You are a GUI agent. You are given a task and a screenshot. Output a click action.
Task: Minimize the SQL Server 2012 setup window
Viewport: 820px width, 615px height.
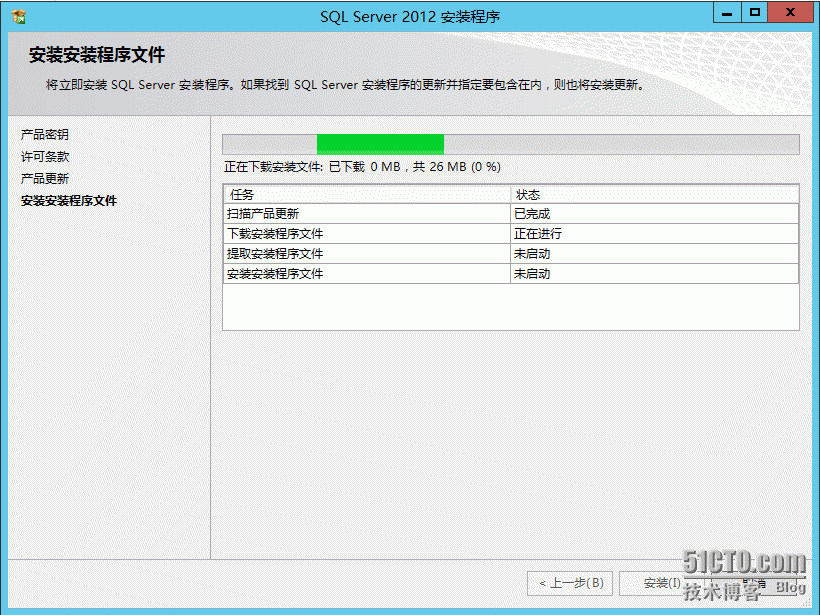pyautogui.click(x=727, y=13)
